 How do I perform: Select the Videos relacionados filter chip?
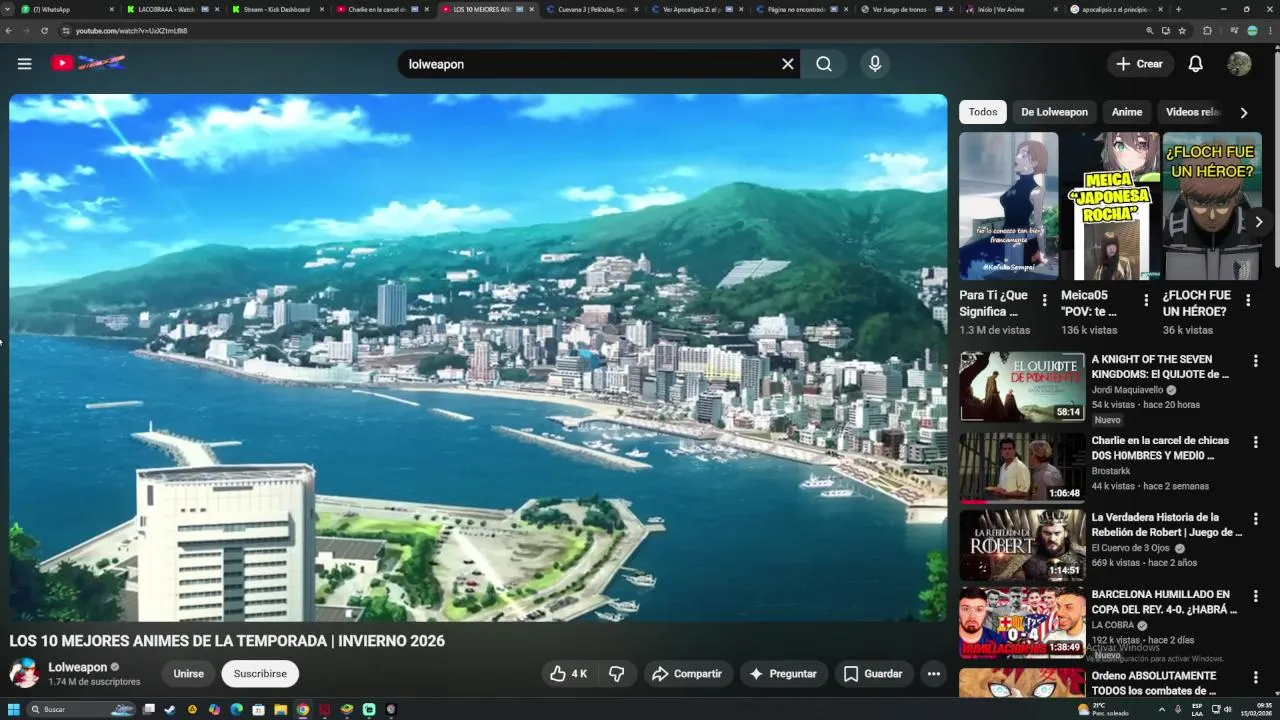tap(1193, 112)
